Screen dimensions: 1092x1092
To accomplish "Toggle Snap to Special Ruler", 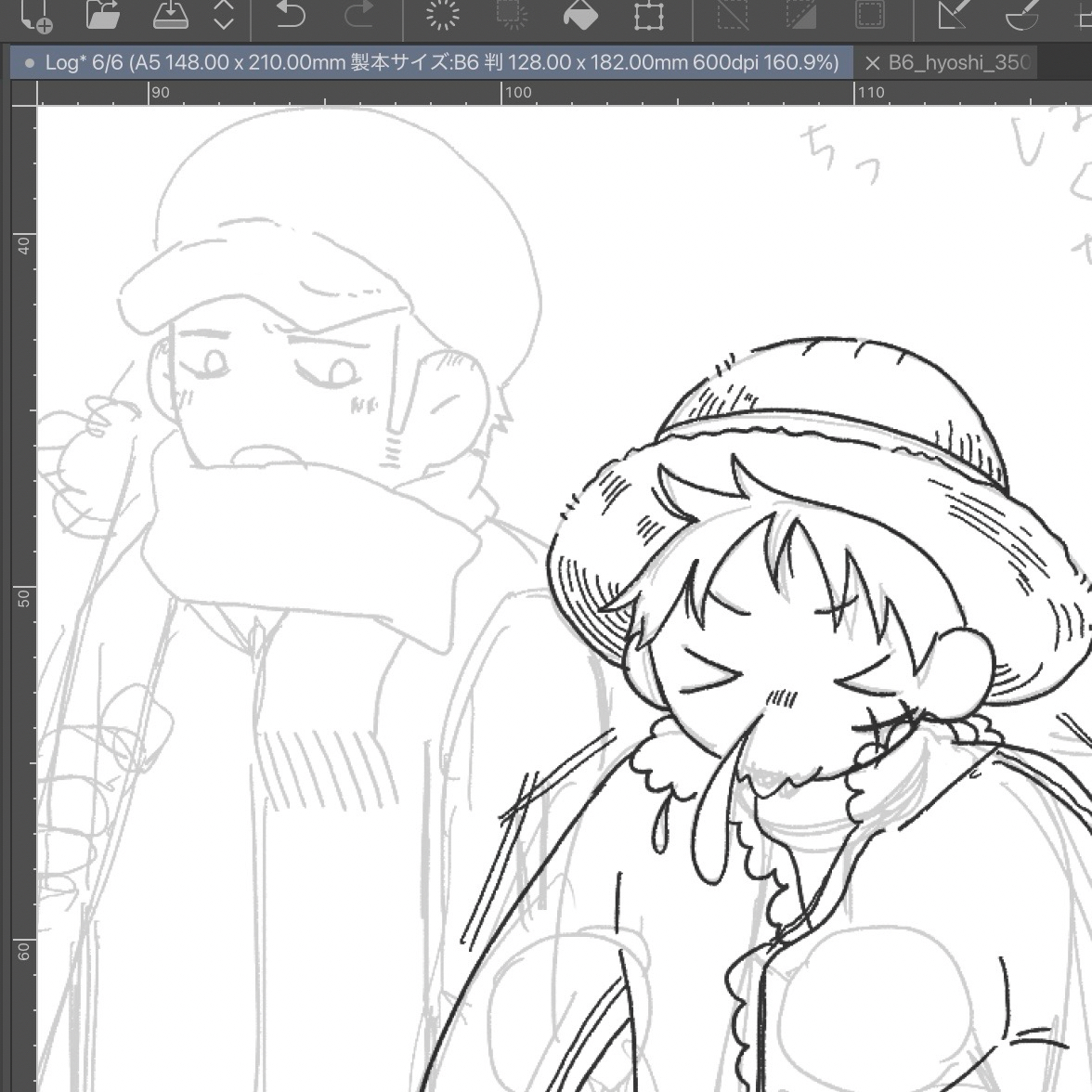I will (1021, 15).
